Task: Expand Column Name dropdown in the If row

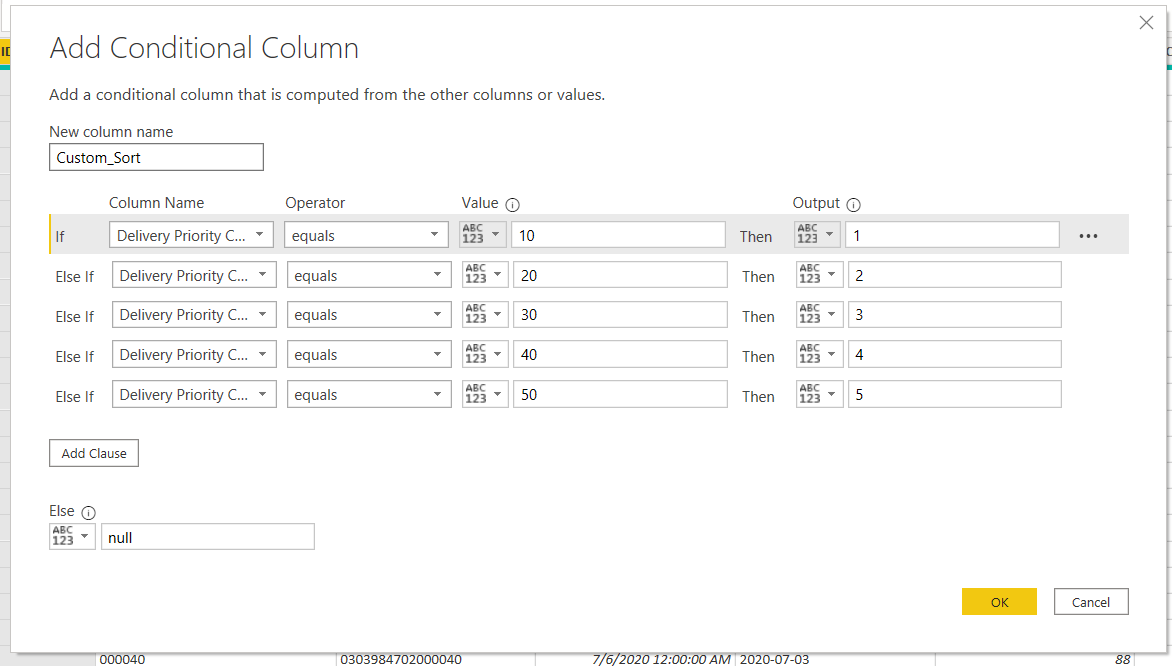Action: point(191,235)
